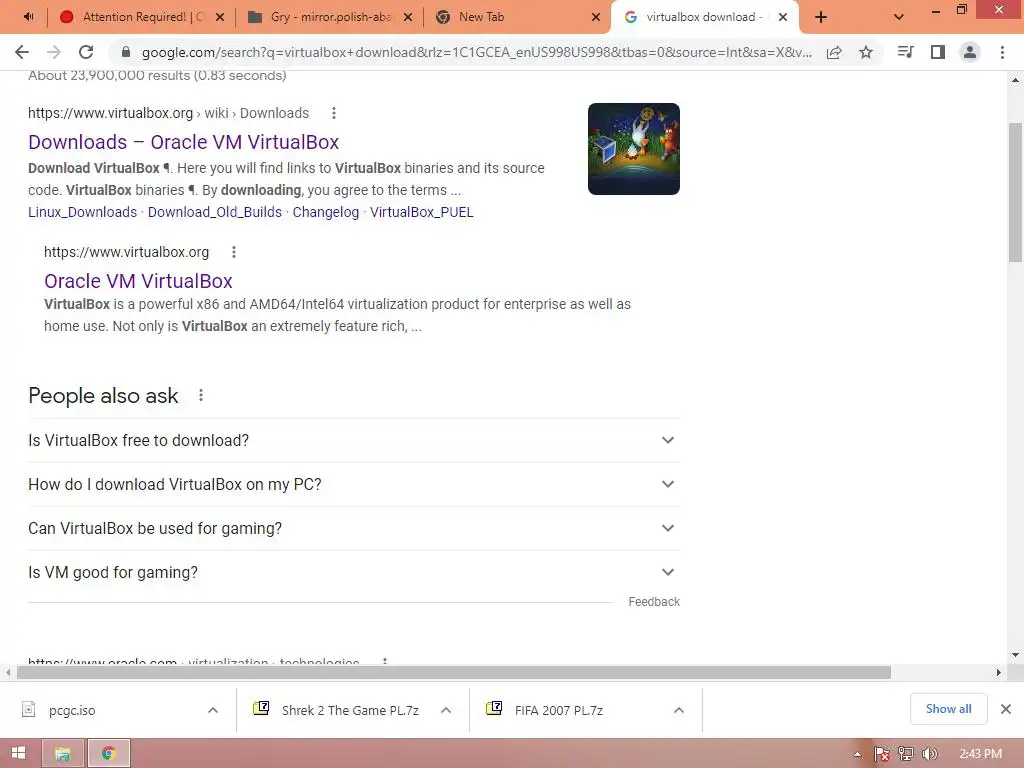Open Chrome's three-dot menu

(1002, 52)
